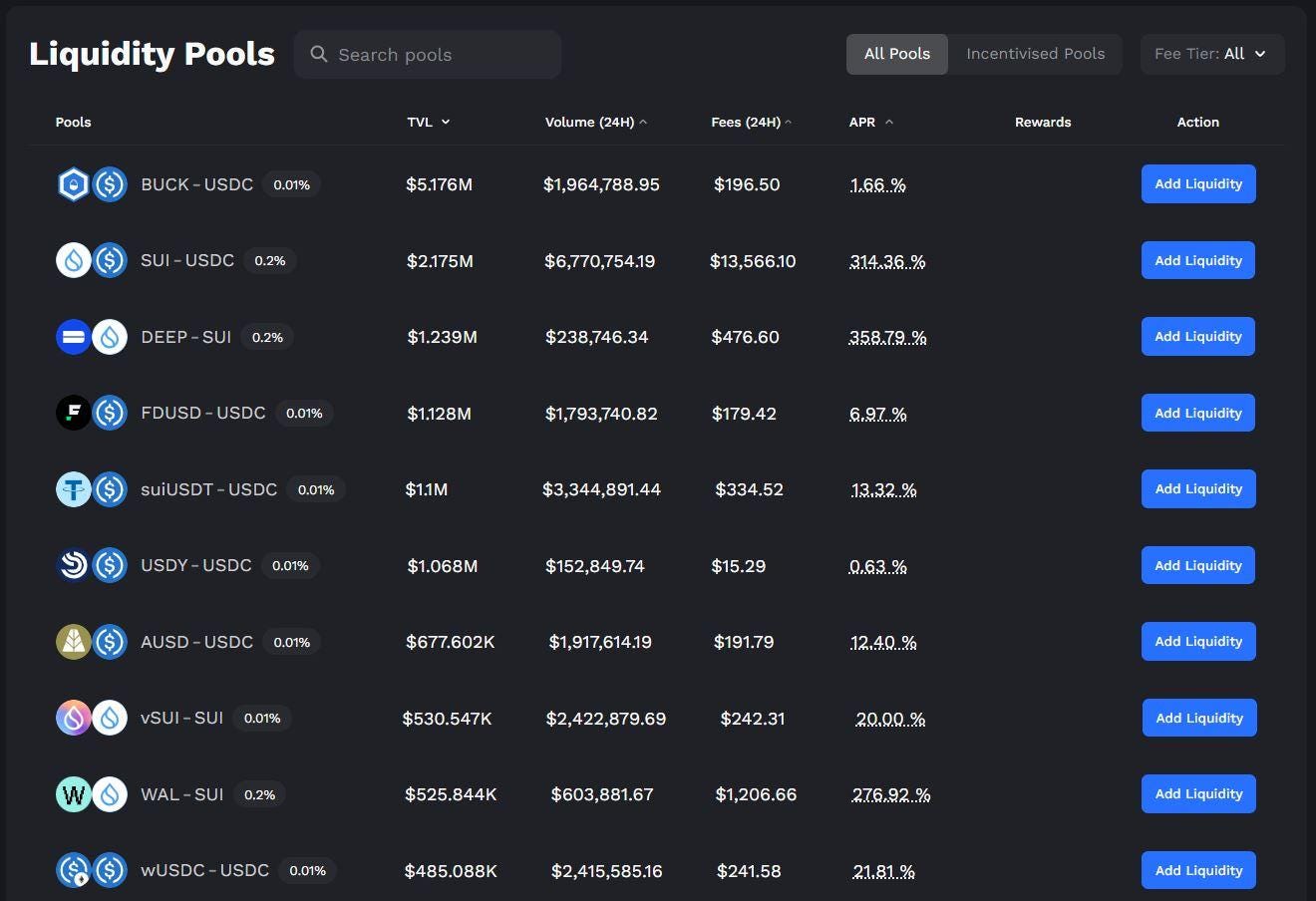Focus the Search pools field

tap(428, 54)
